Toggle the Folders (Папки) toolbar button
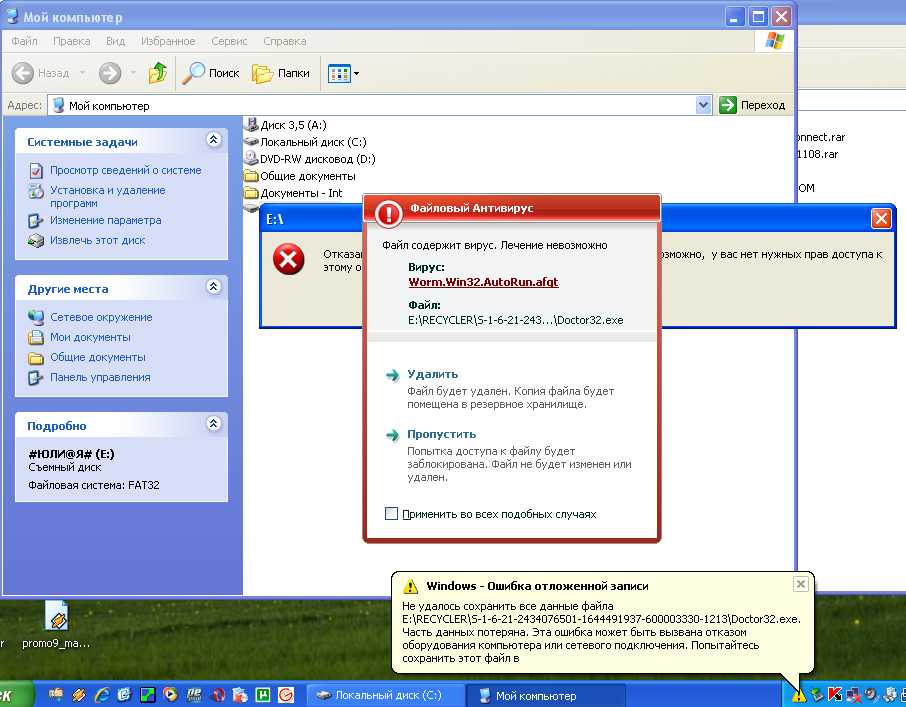 281,73
